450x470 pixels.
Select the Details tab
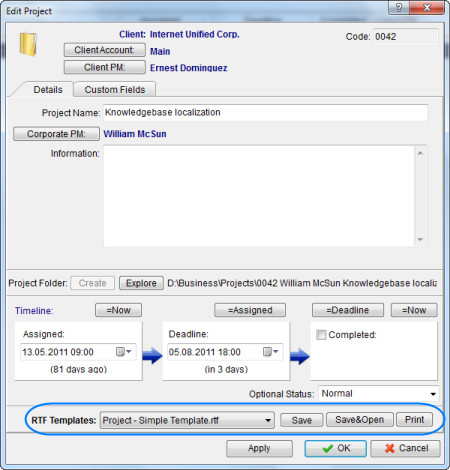tap(48, 90)
